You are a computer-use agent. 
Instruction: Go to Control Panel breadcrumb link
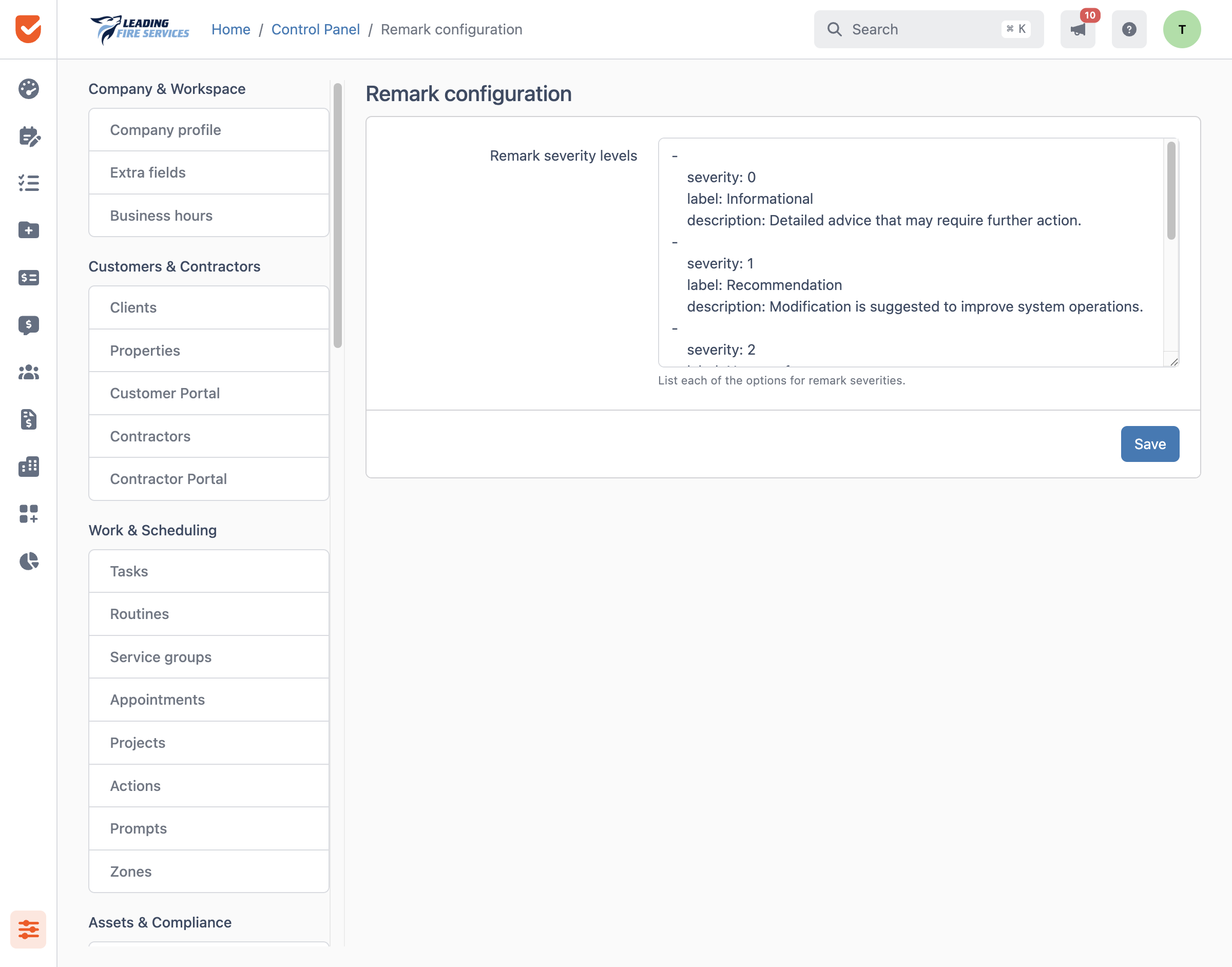coord(315,29)
